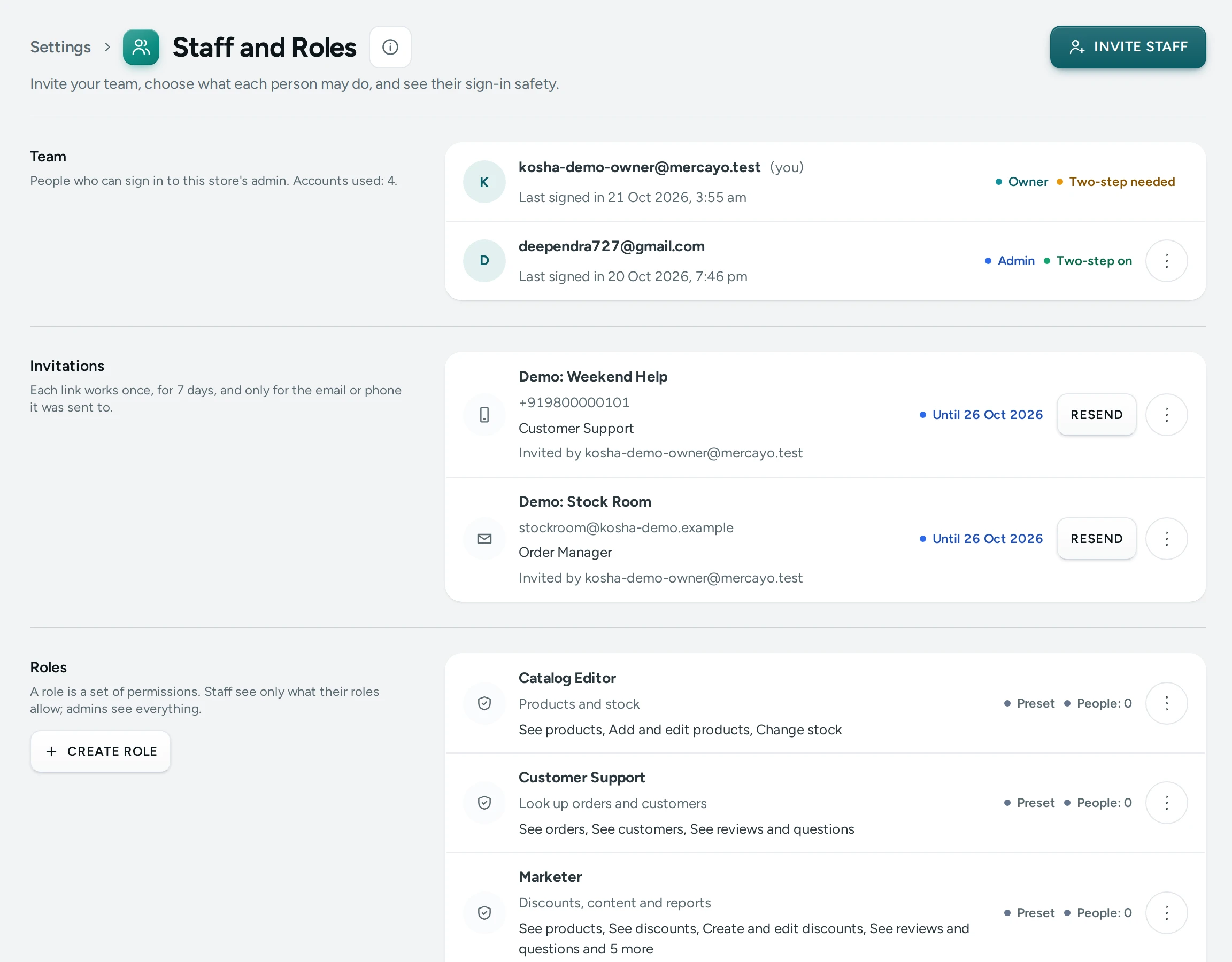Click Last signed in 21 Oct 2026, 3:55 am
Image resolution: width=1232 pixels, height=962 pixels.
coord(633,197)
